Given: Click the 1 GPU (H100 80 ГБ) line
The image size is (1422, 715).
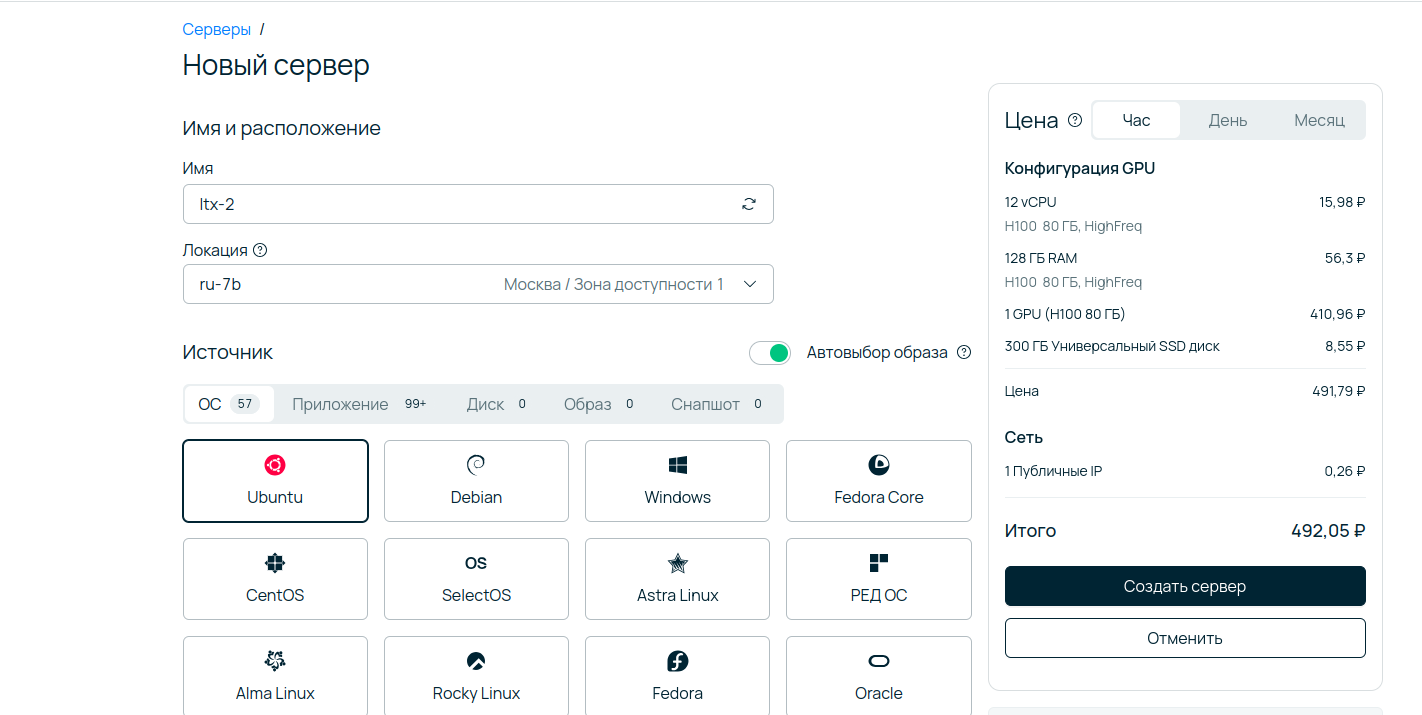Looking at the screenshot, I should [1185, 314].
